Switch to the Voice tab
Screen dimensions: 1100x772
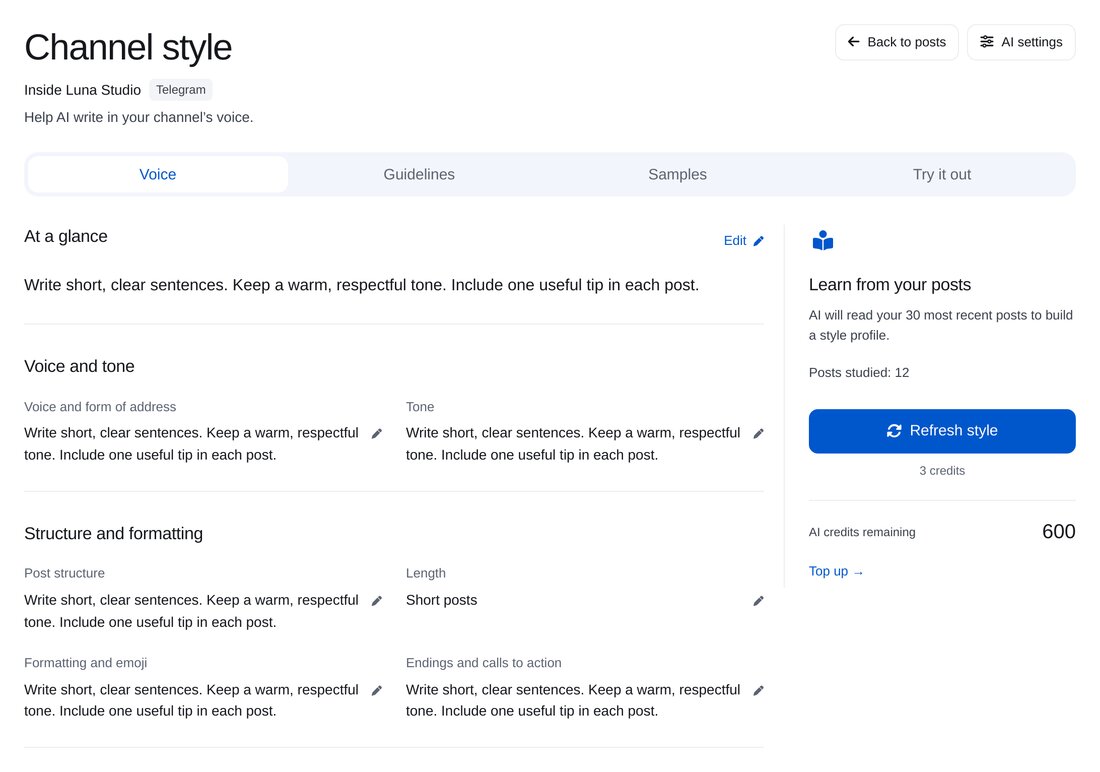point(158,174)
